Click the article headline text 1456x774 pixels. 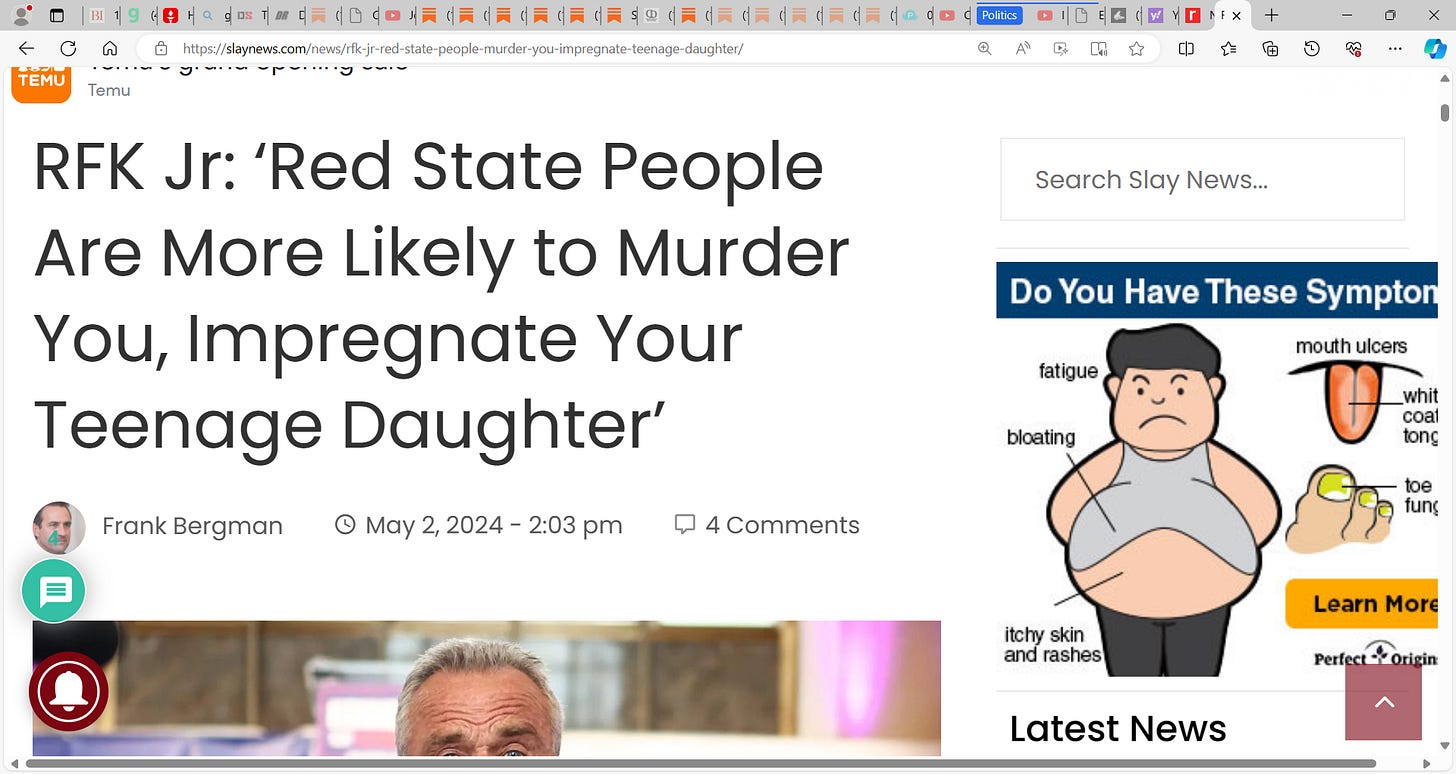(x=441, y=296)
